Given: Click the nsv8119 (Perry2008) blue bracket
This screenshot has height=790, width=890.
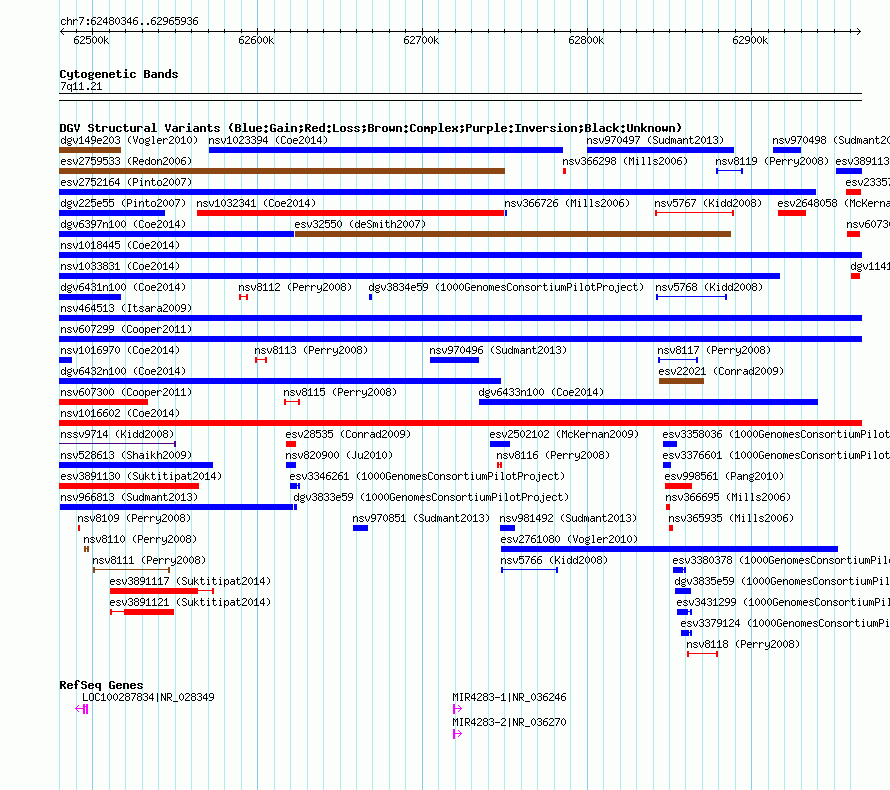Looking at the screenshot, I should pos(729,171).
